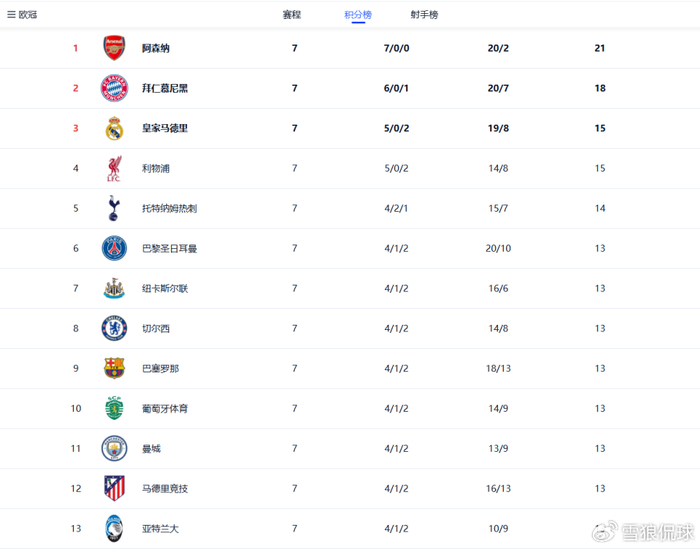Image resolution: width=700 pixels, height=549 pixels.
Task: Click the 皇家马德里 team name
Action: pyautogui.click(x=165, y=128)
